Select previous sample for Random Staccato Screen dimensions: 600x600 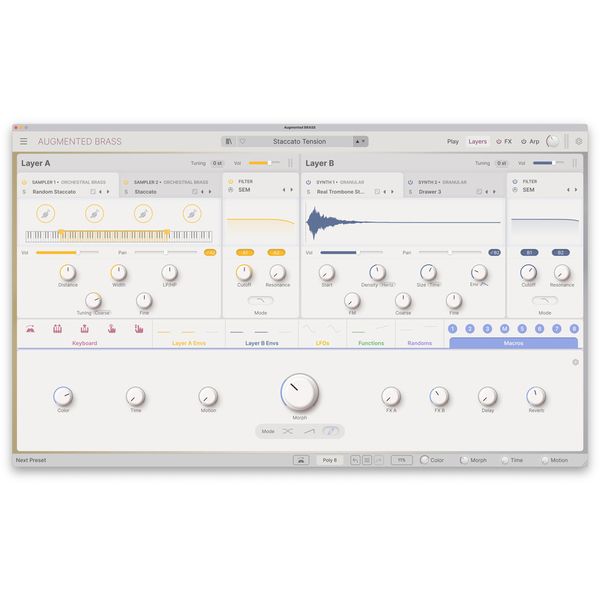[100, 192]
